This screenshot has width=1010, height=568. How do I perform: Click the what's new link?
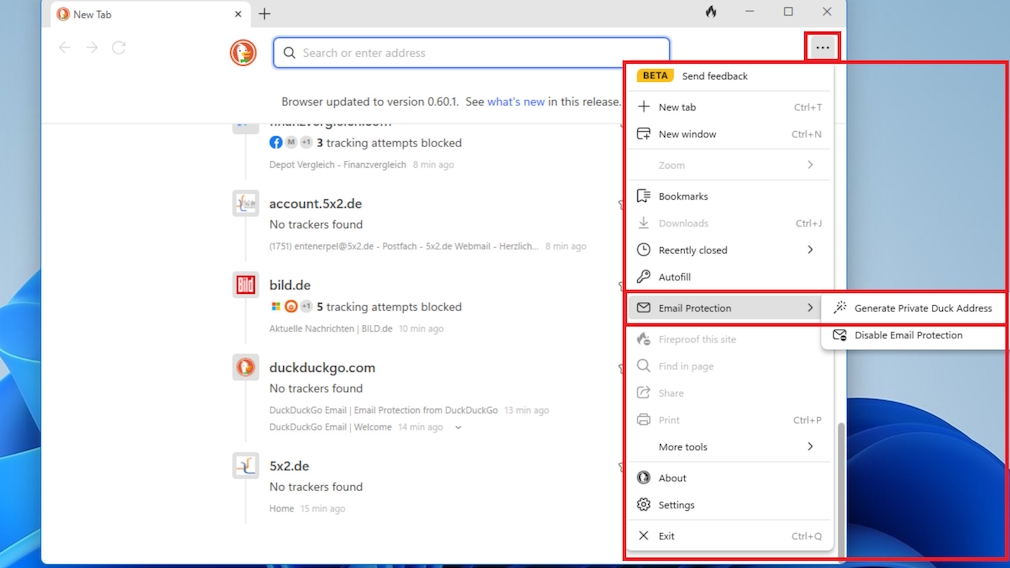[516, 102]
